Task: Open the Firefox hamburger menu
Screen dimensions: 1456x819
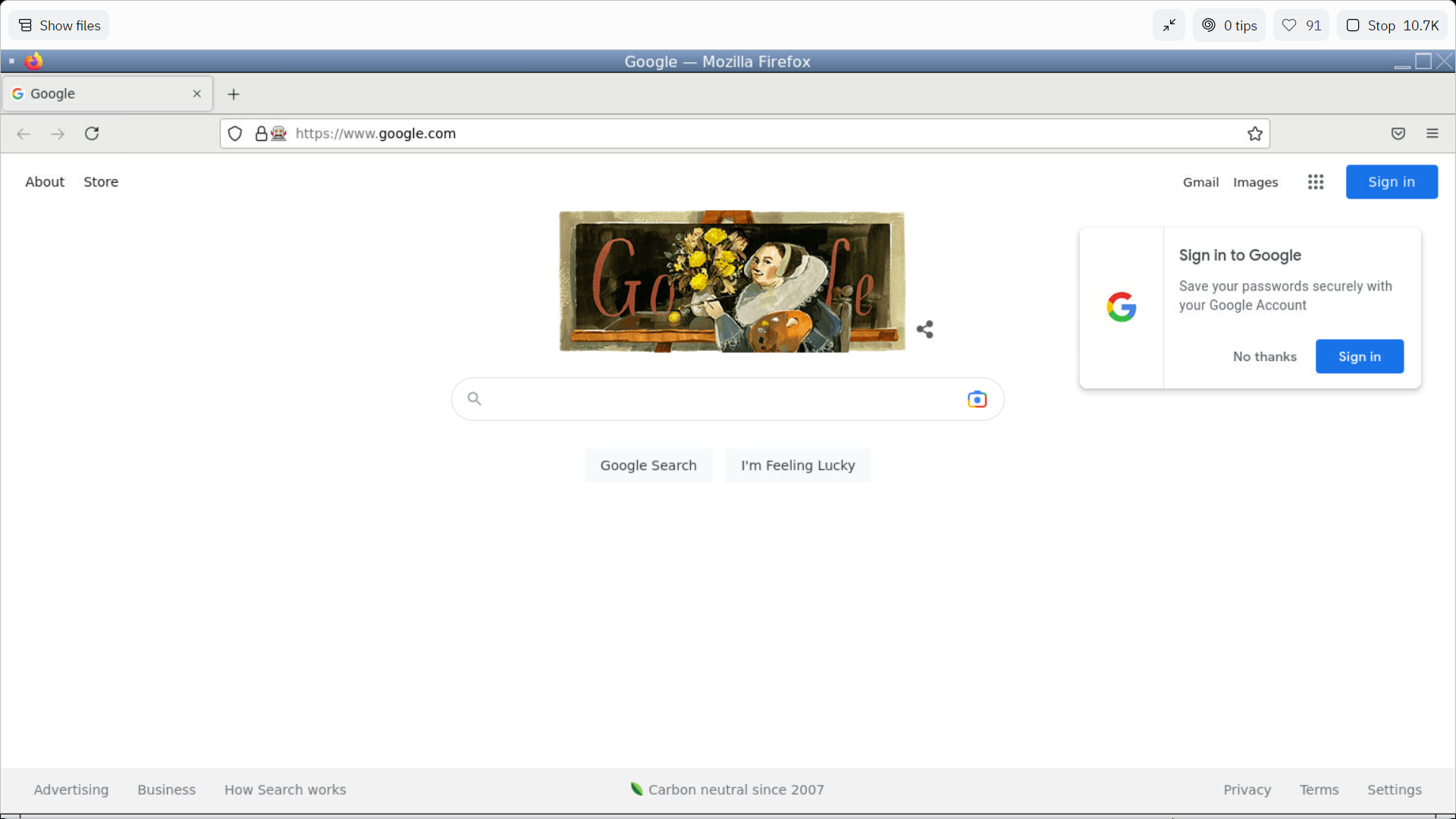Action: (1432, 133)
